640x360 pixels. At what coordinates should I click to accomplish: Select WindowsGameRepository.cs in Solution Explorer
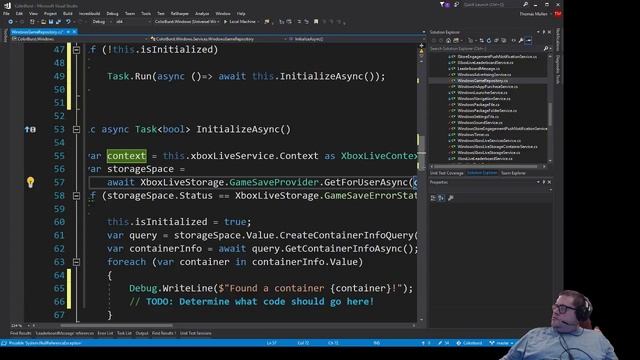click(482, 81)
